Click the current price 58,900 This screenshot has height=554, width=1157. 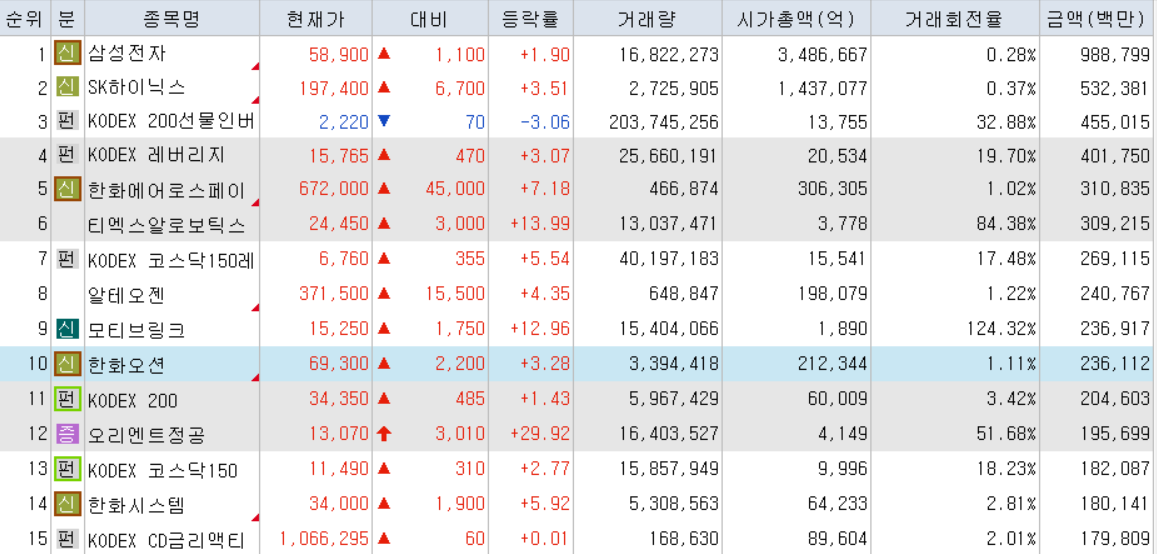[x=339, y=54]
